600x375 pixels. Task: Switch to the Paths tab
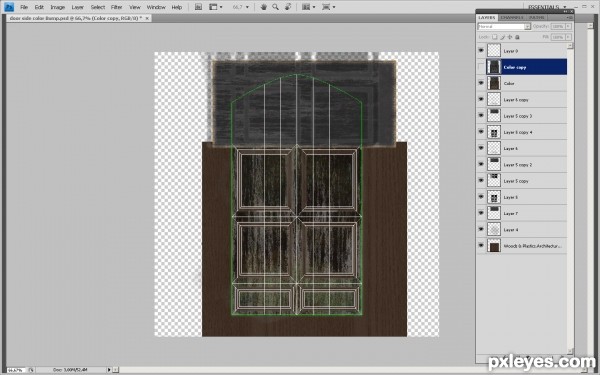pyautogui.click(x=536, y=18)
